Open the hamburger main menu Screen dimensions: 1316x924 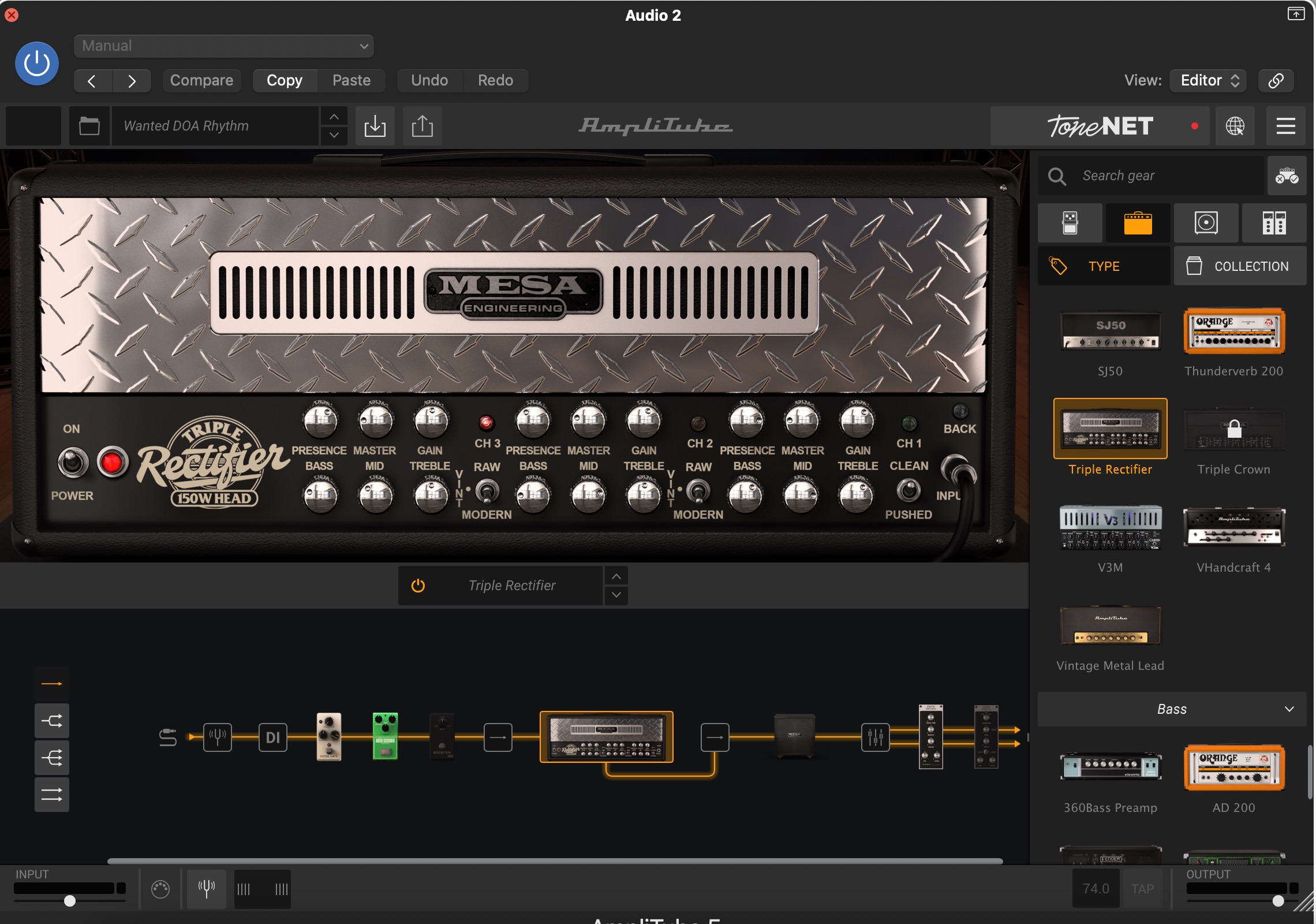[1286, 126]
